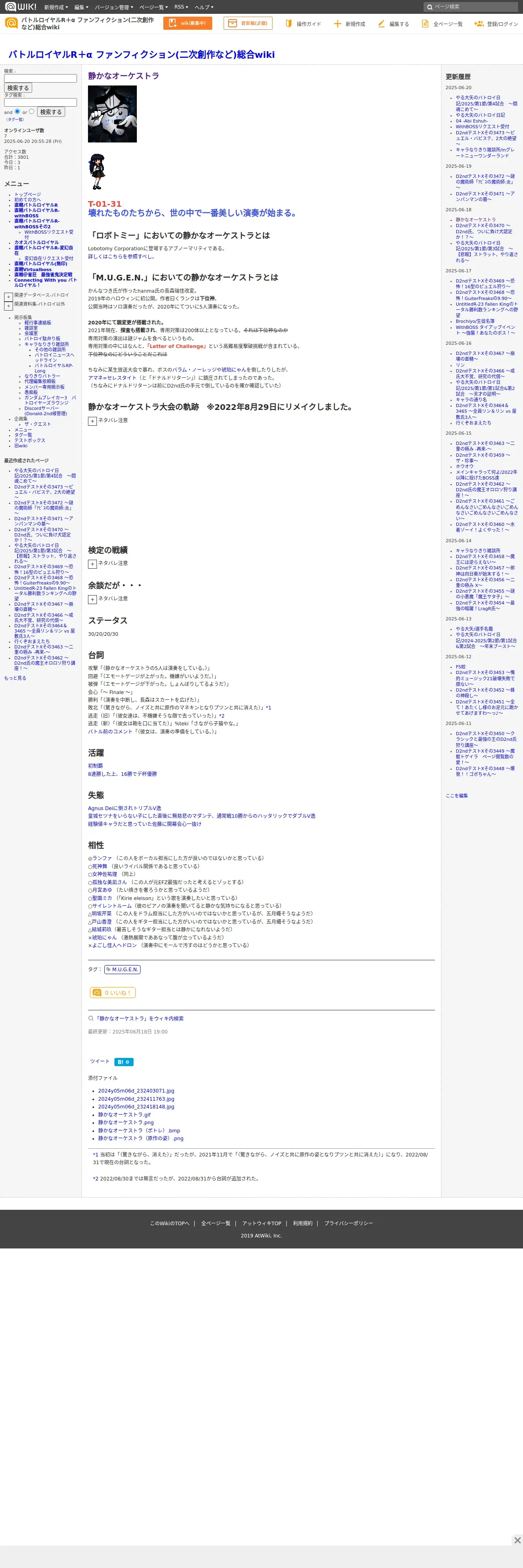
Task: Open 静かなオーケストラ in 更新履歴 list
Action: (x=475, y=220)
